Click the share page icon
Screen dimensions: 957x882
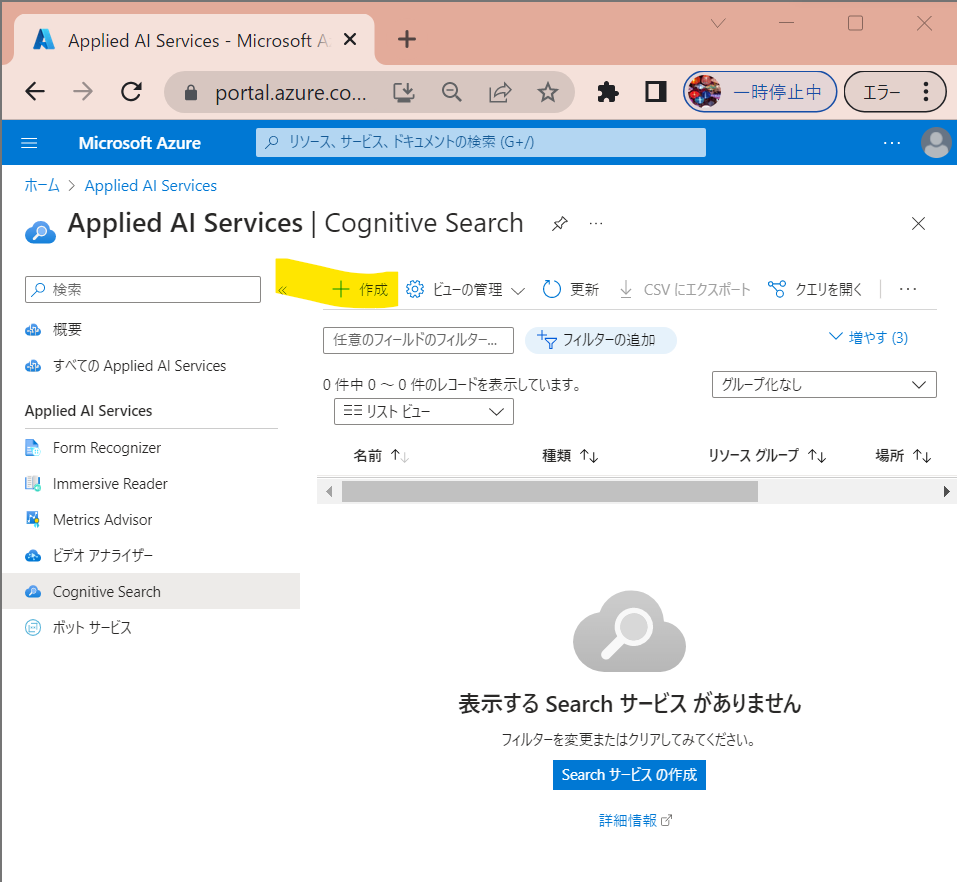pyautogui.click(x=500, y=93)
